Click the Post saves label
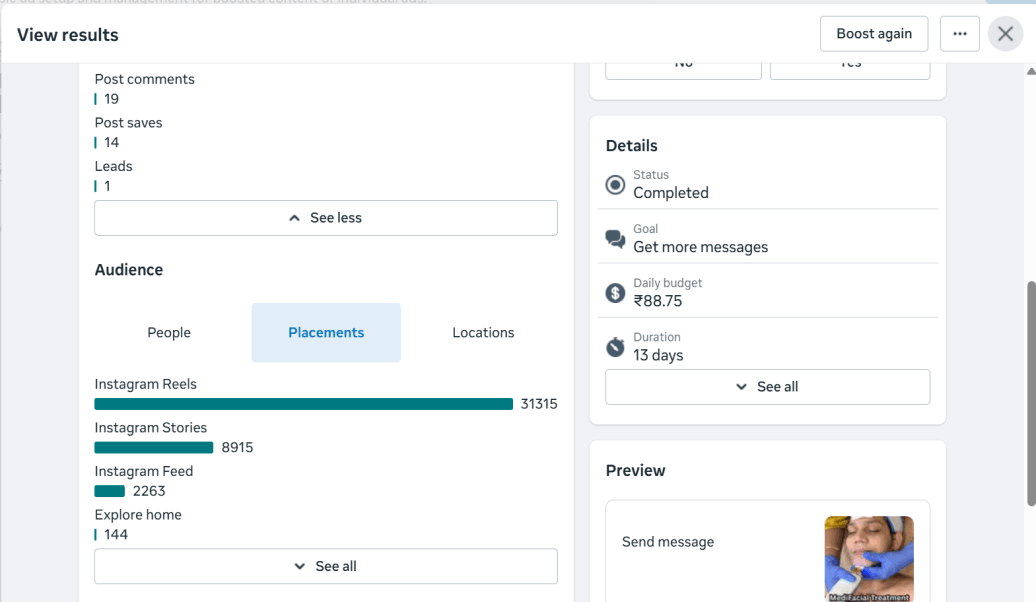 pyautogui.click(x=128, y=123)
